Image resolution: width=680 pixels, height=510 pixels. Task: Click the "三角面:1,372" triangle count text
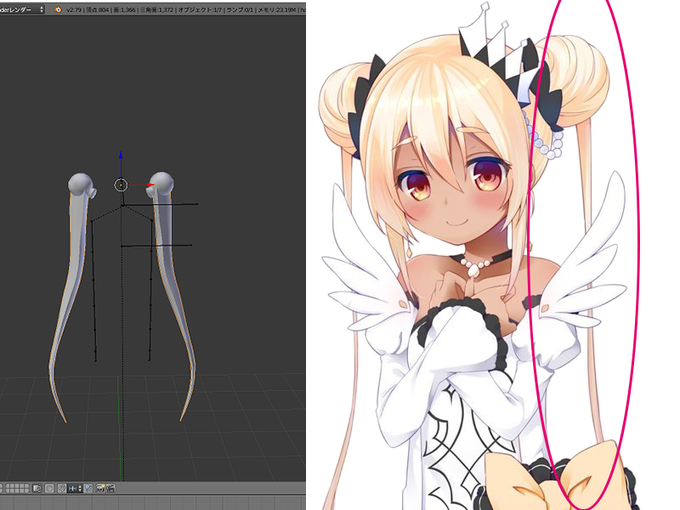tap(157, 10)
